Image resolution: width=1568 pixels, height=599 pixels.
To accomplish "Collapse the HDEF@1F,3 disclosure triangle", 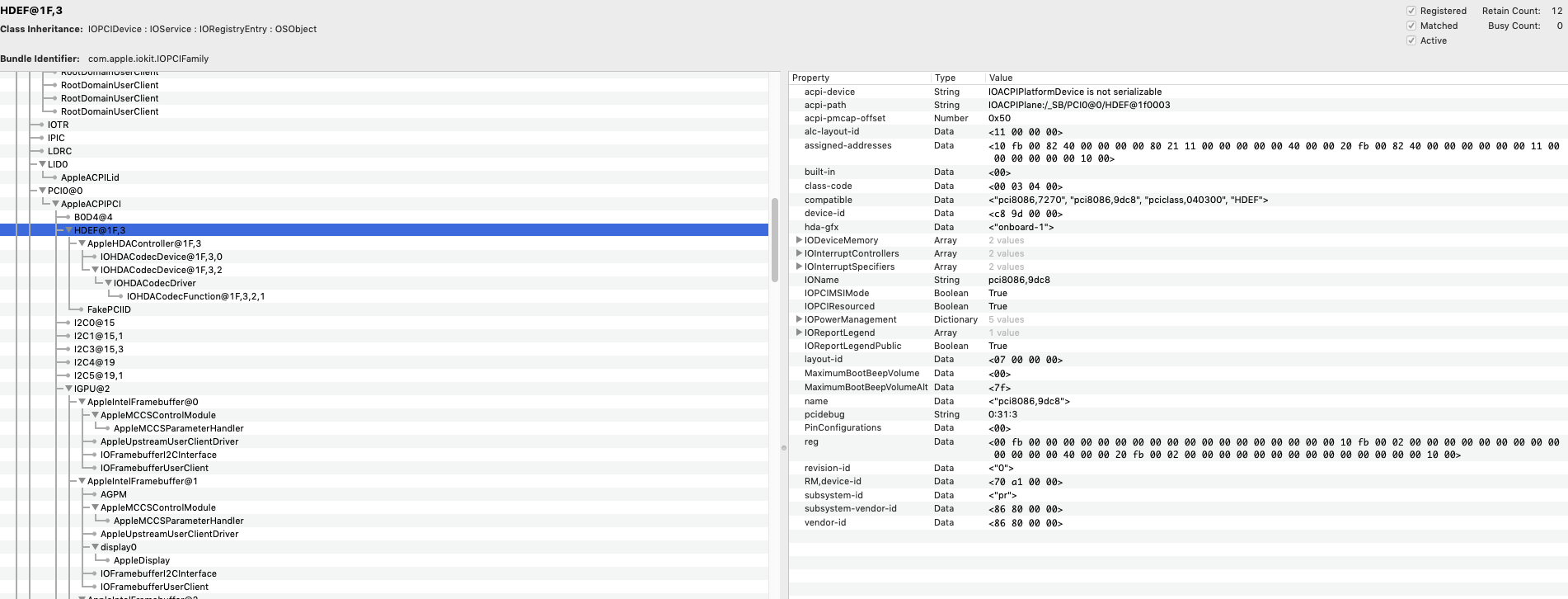I will tap(69, 230).
